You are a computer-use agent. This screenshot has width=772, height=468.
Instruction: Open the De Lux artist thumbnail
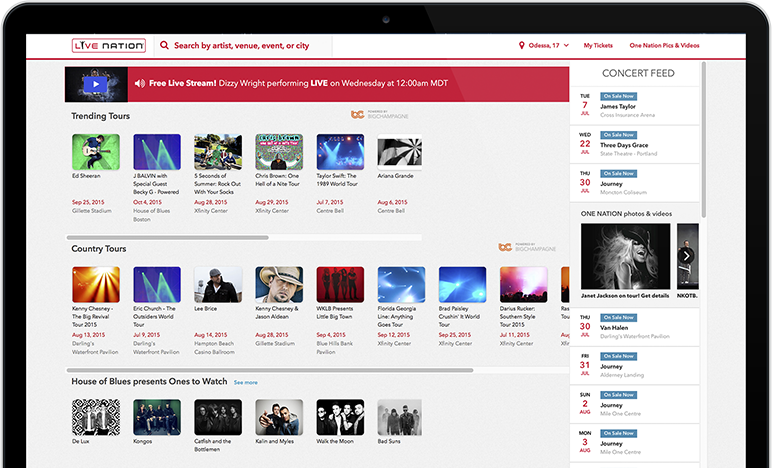[96, 417]
